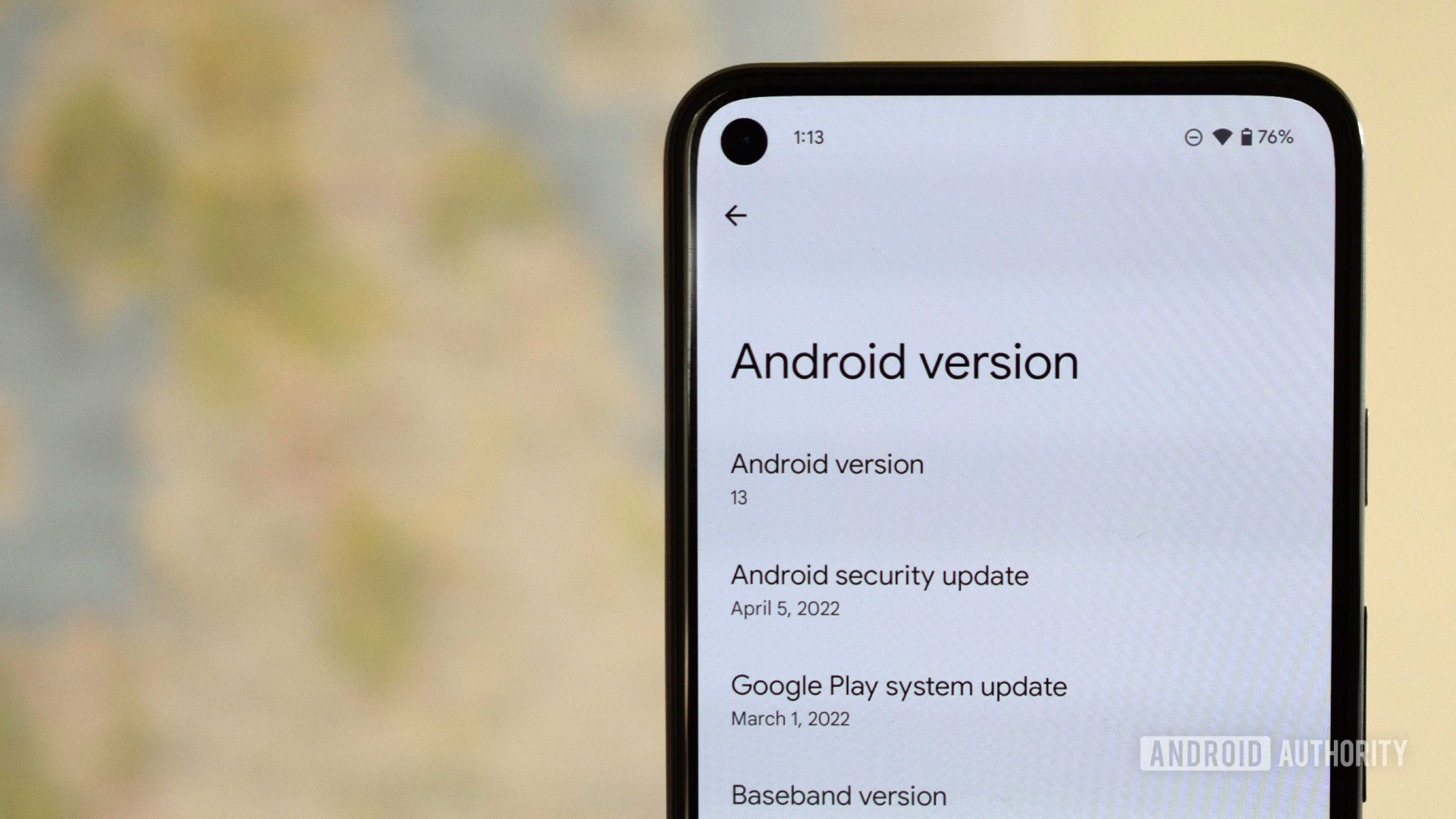Tap the back arrow to navigate
1456x819 pixels.
(x=735, y=215)
